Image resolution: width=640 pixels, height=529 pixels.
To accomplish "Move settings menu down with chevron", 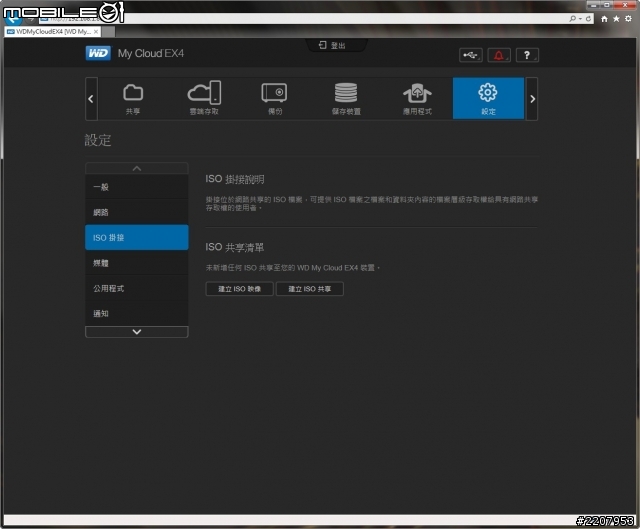I will tap(137, 332).
